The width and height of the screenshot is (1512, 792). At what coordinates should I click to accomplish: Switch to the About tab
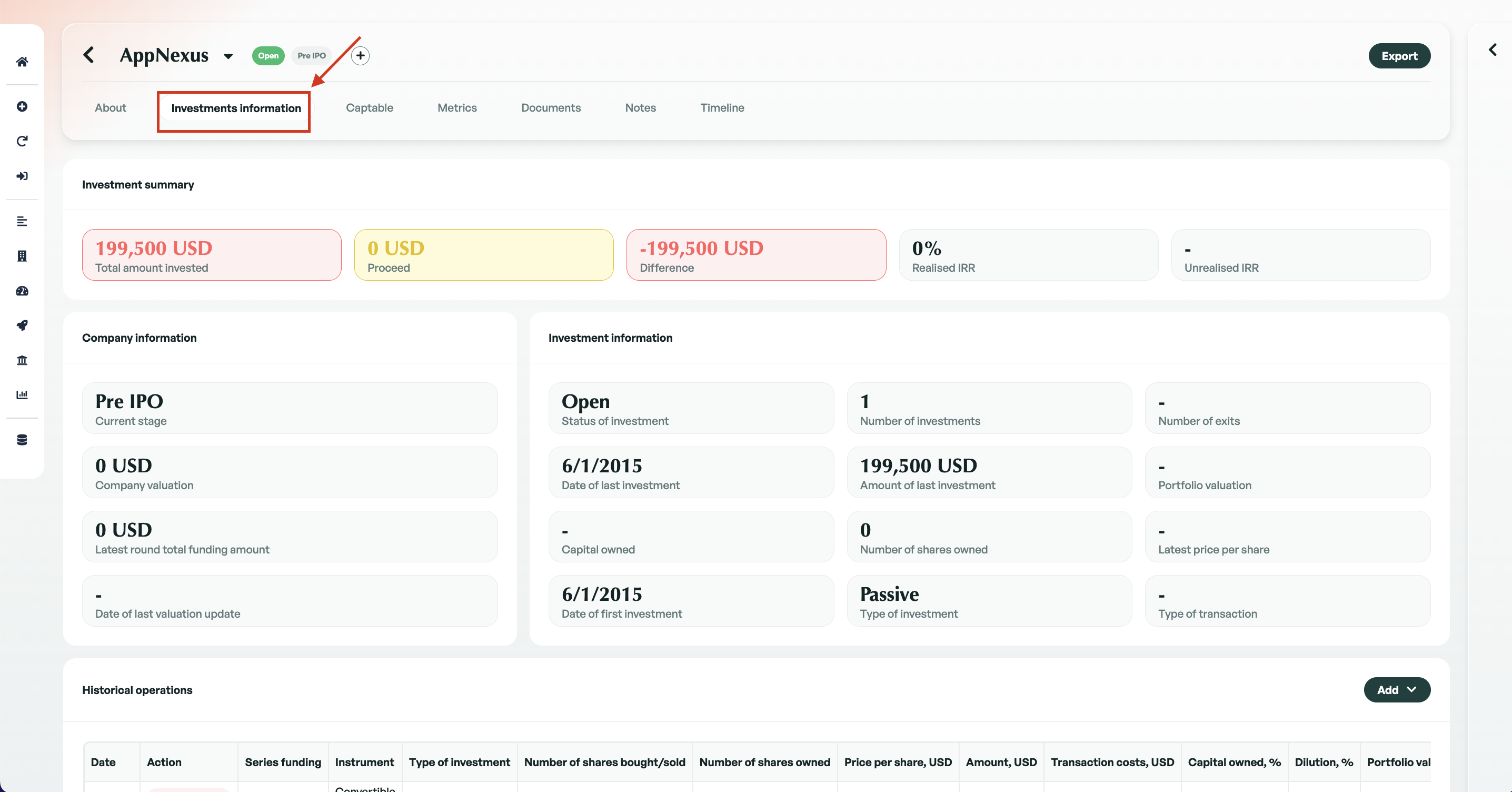[x=111, y=107]
